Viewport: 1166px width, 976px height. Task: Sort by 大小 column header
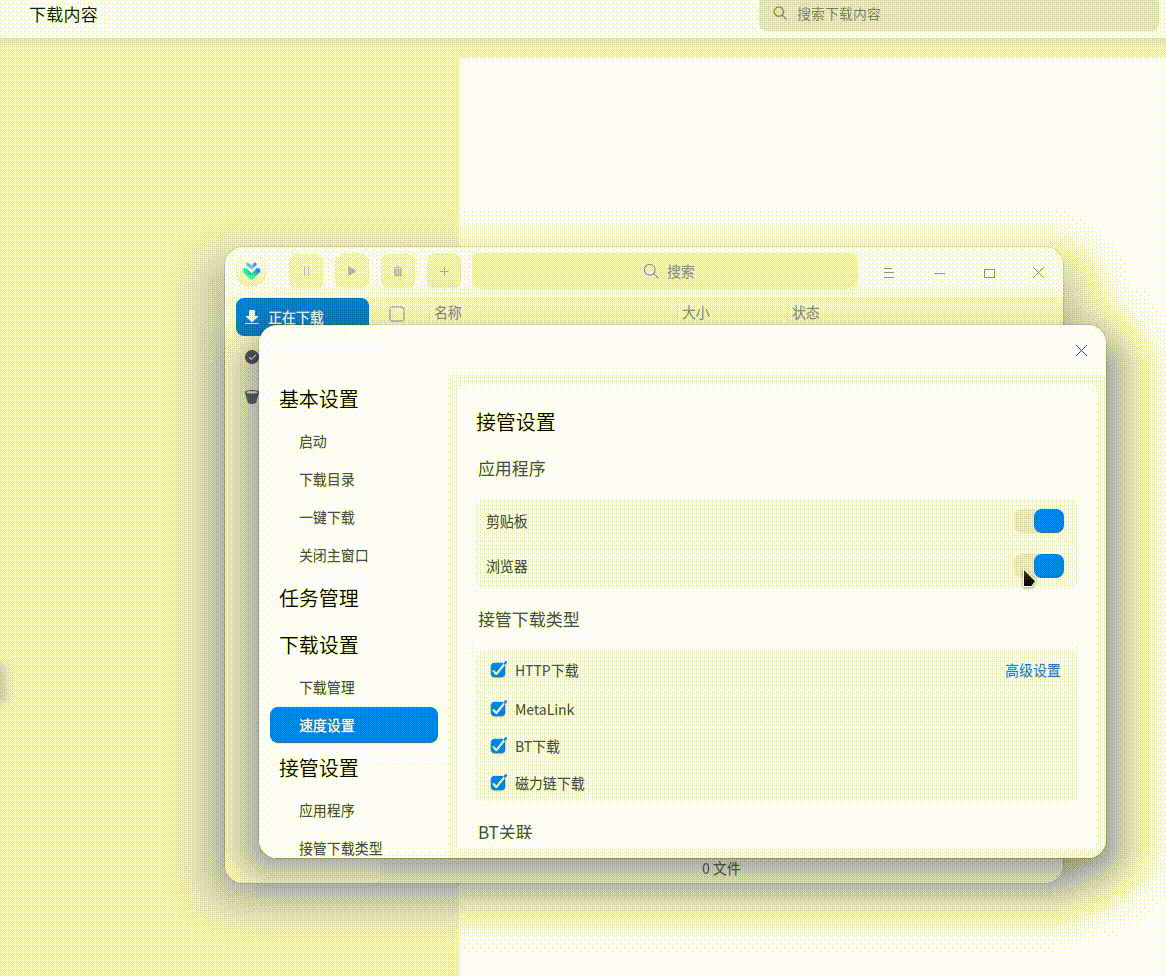coord(696,313)
